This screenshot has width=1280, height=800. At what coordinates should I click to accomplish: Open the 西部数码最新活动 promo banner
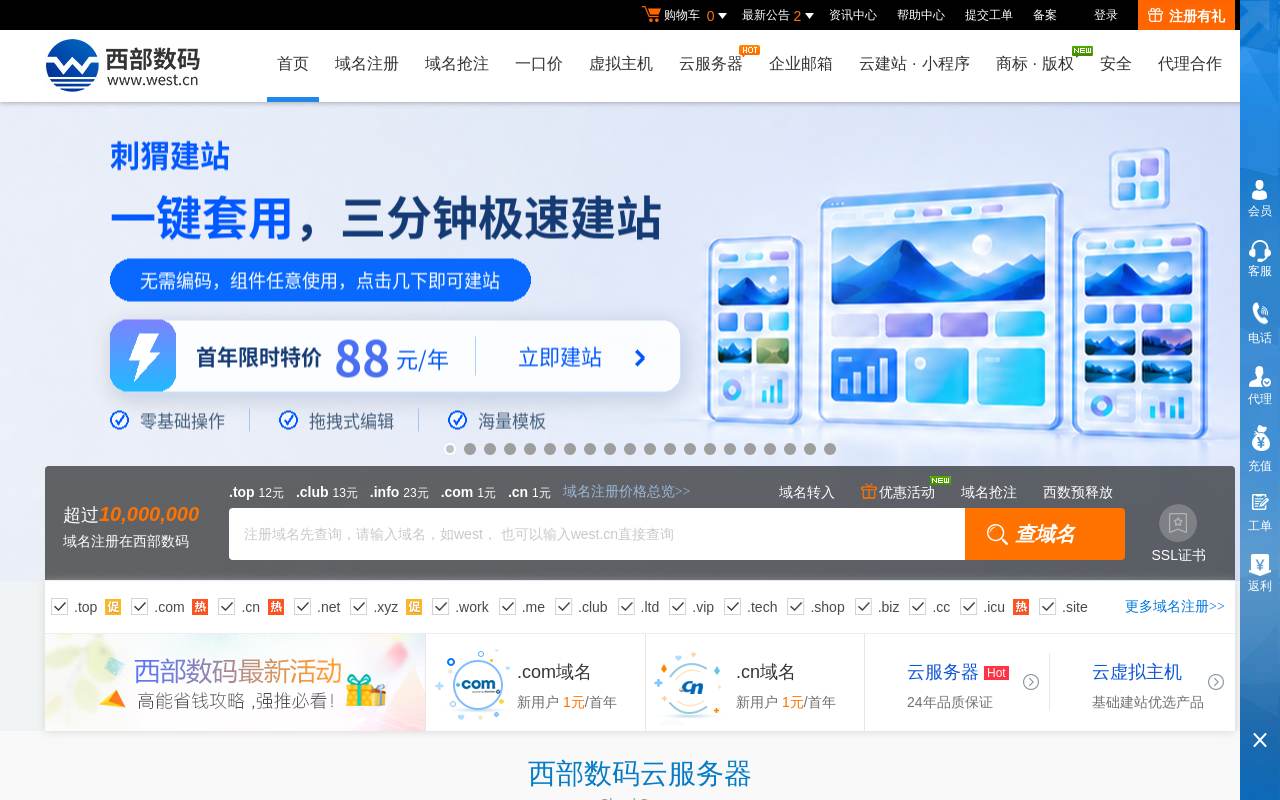point(235,682)
